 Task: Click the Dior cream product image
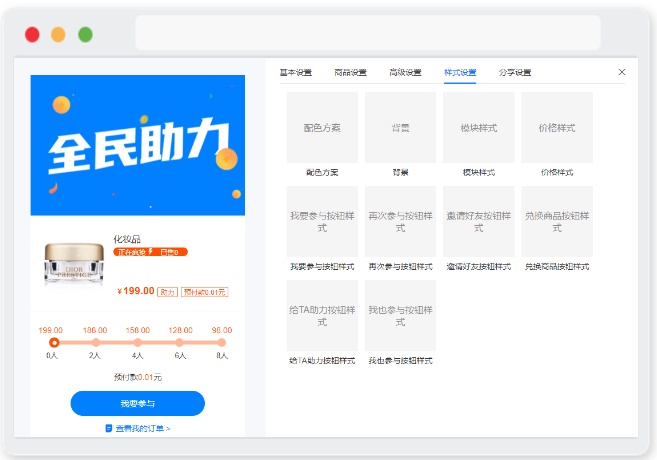point(74,264)
